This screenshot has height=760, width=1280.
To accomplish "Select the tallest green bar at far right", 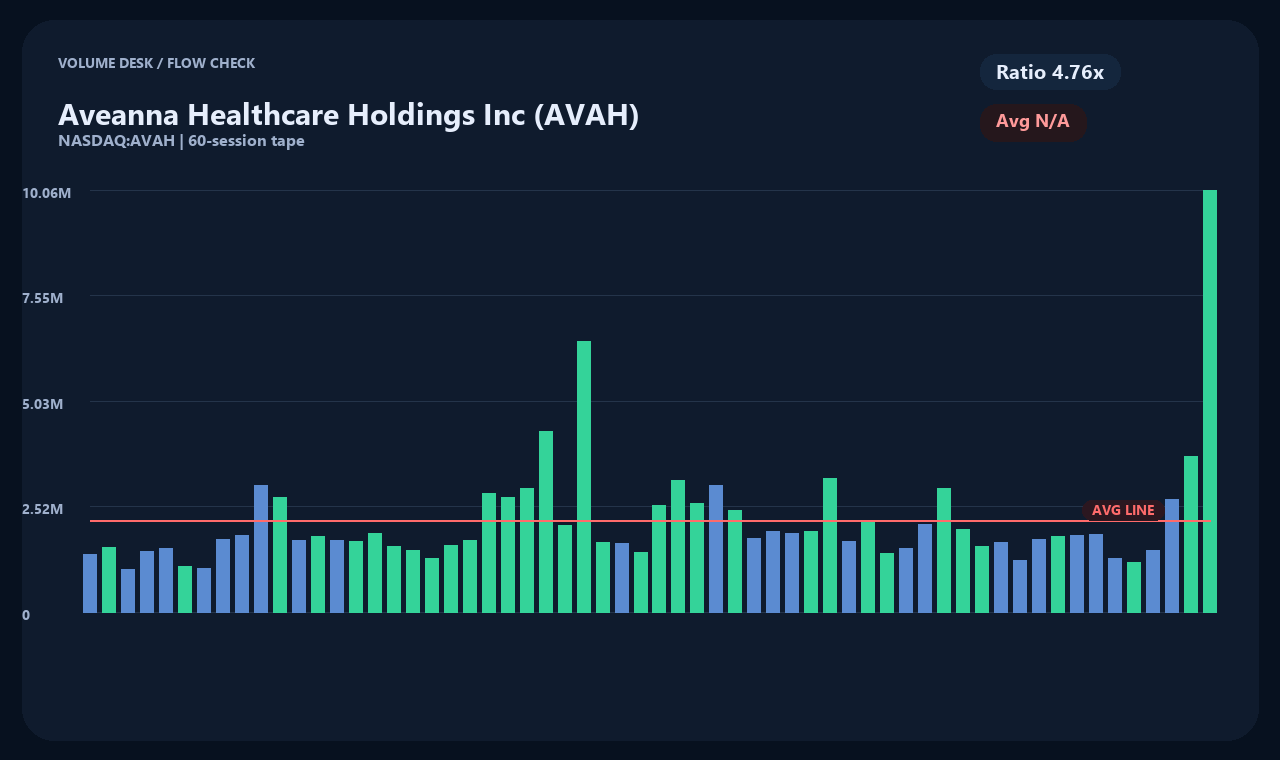I will click(x=1210, y=401).
